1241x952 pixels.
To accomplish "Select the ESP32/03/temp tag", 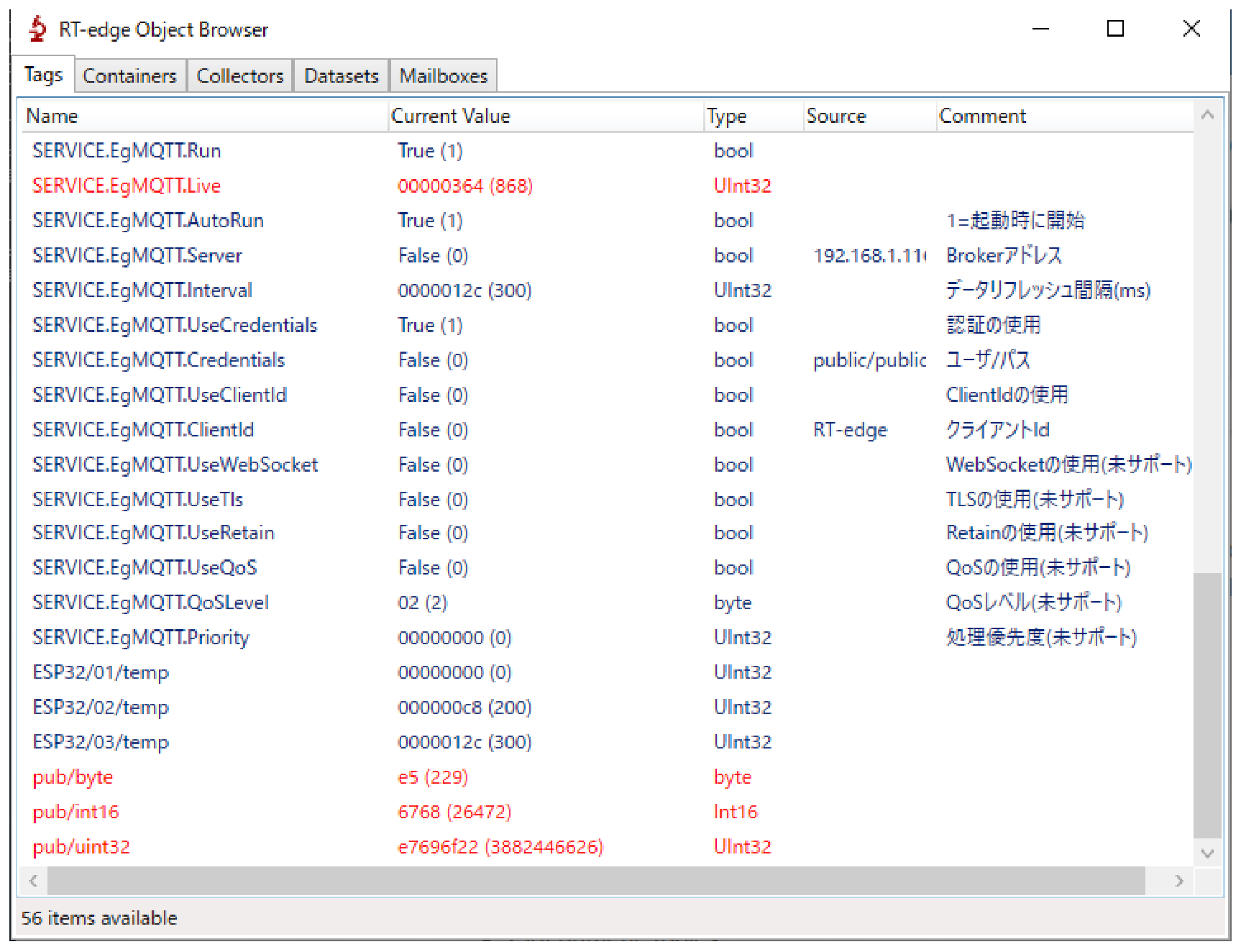I will point(101,741).
